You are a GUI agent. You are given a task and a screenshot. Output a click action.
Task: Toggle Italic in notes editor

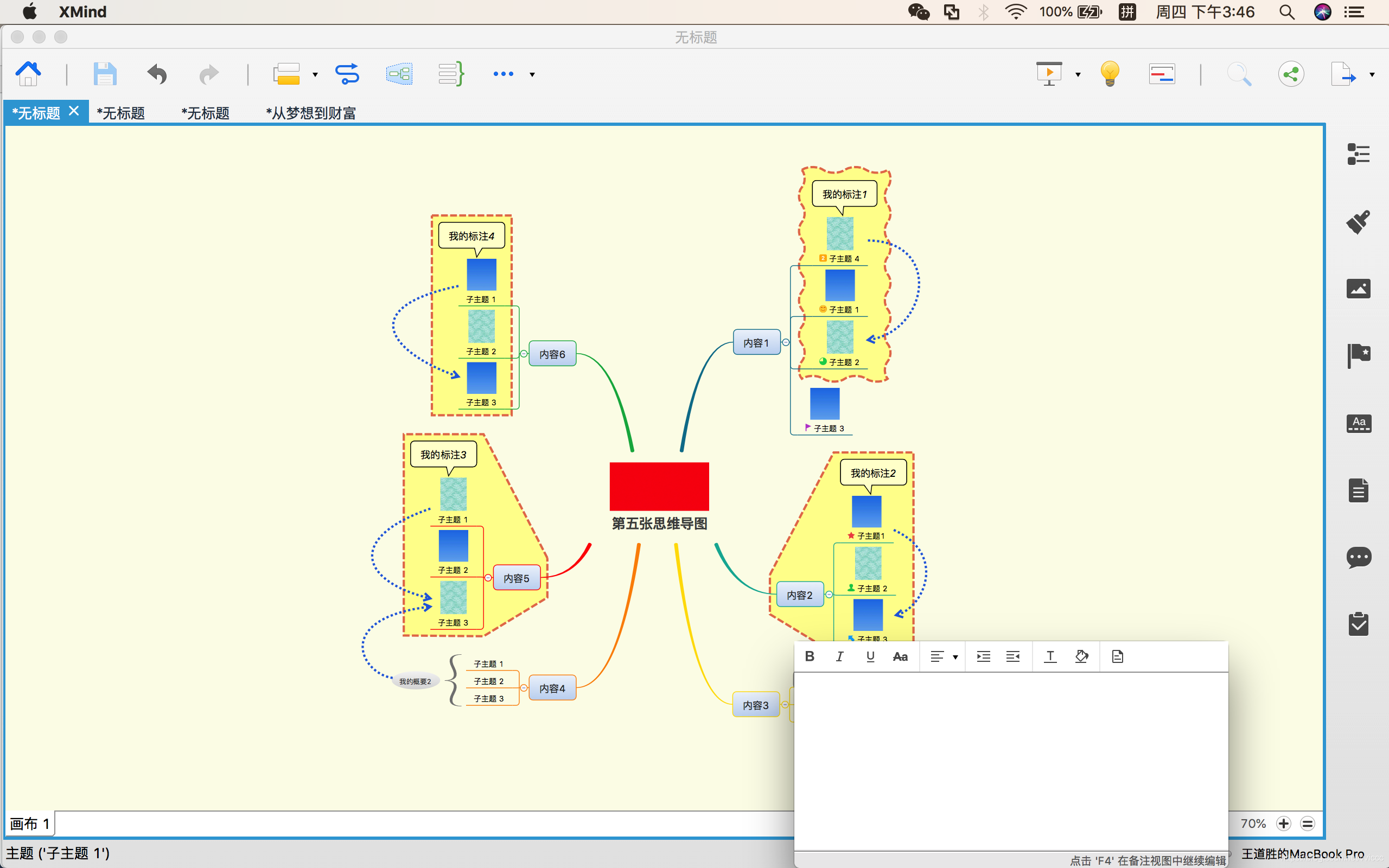tap(840, 656)
